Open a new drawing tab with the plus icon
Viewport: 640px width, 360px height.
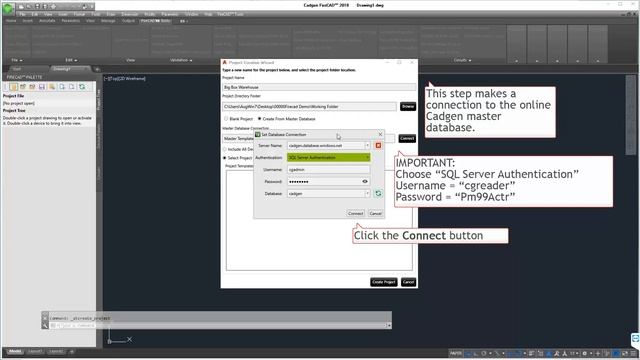point(97,69)
